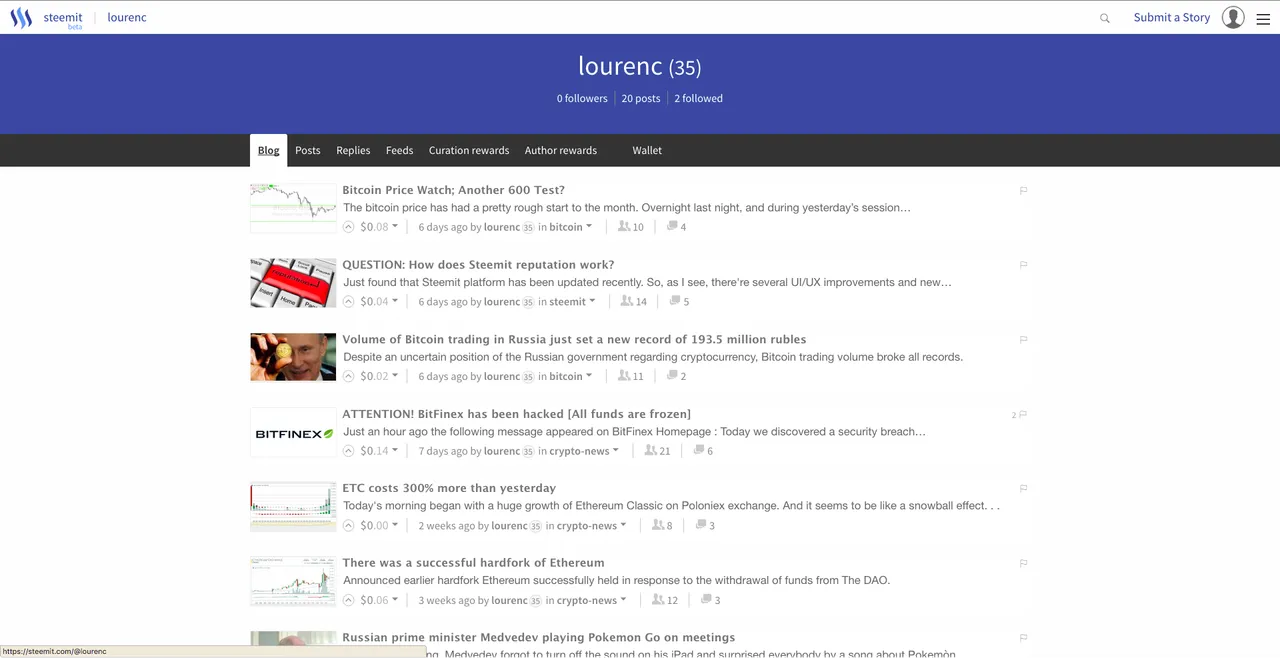Click the Steemit logo icon
Screen dimensions: 1280x658
click(x=21, y=17)
